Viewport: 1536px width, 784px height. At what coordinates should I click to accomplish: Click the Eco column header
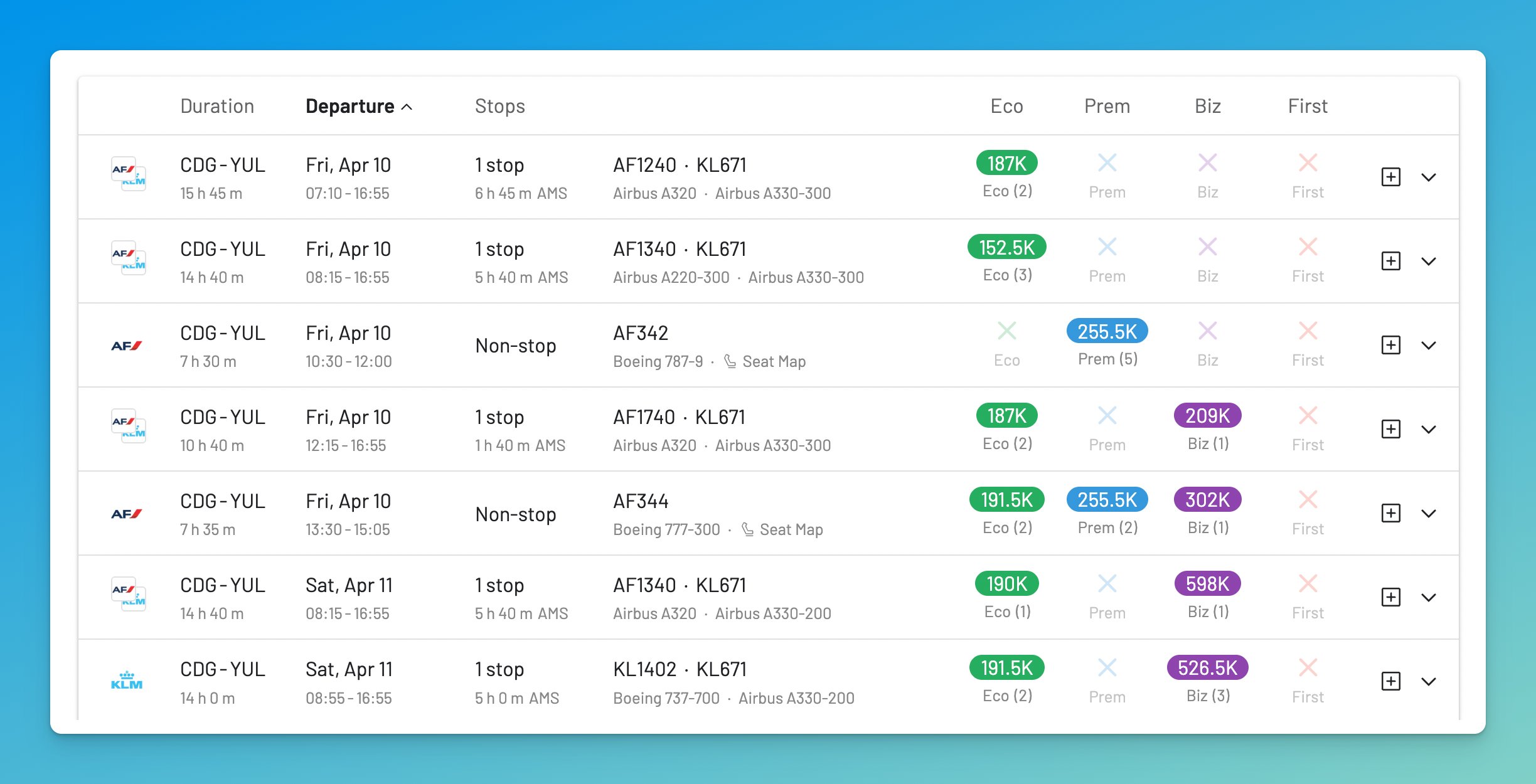tap(1006, 105)
